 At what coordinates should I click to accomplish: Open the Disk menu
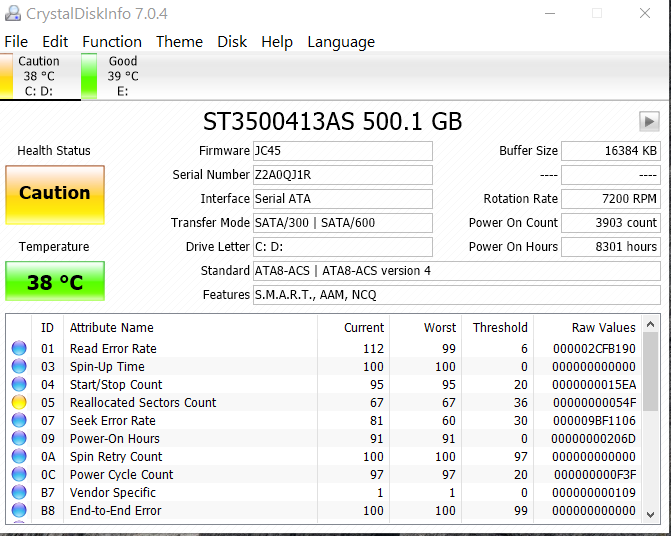point(232,42)
